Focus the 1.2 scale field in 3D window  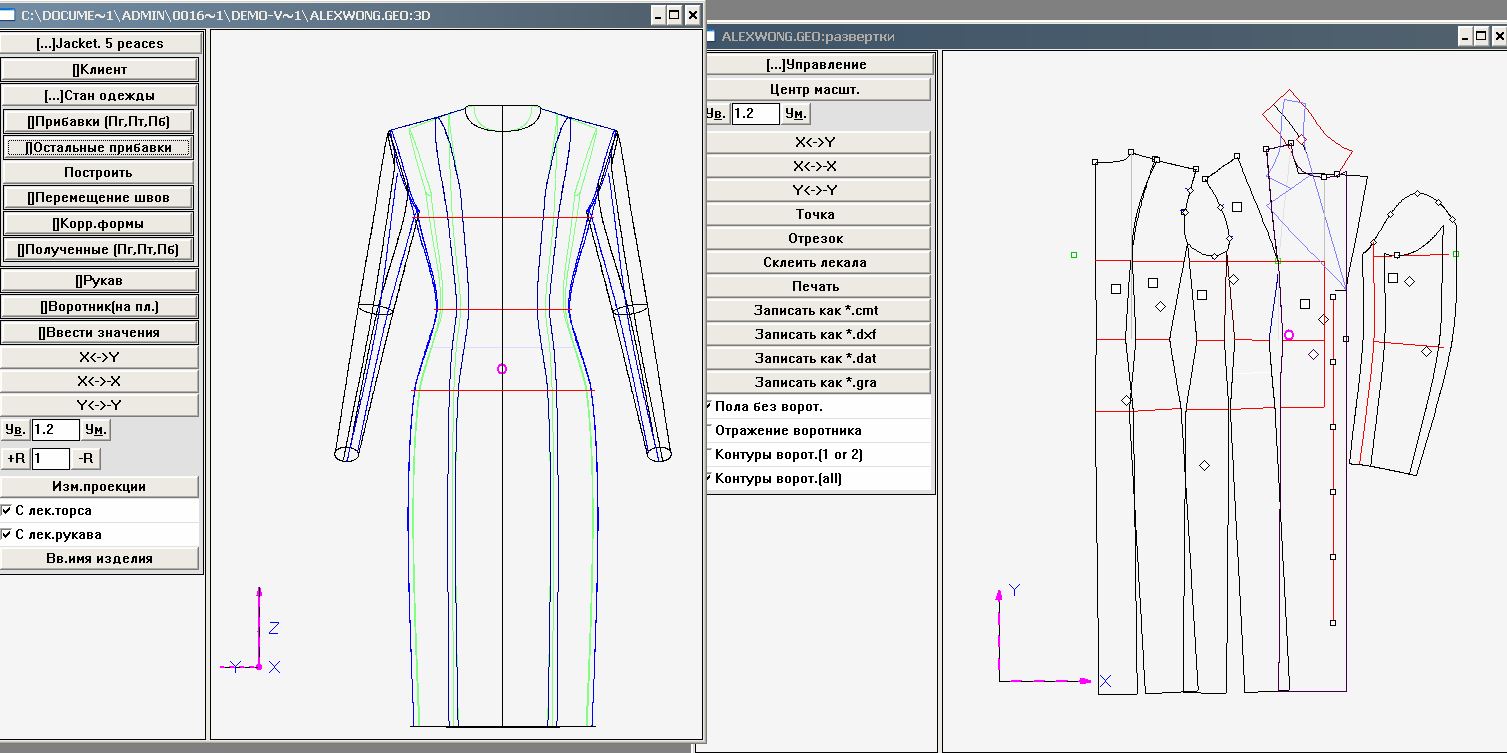click(x=55, y=430)
